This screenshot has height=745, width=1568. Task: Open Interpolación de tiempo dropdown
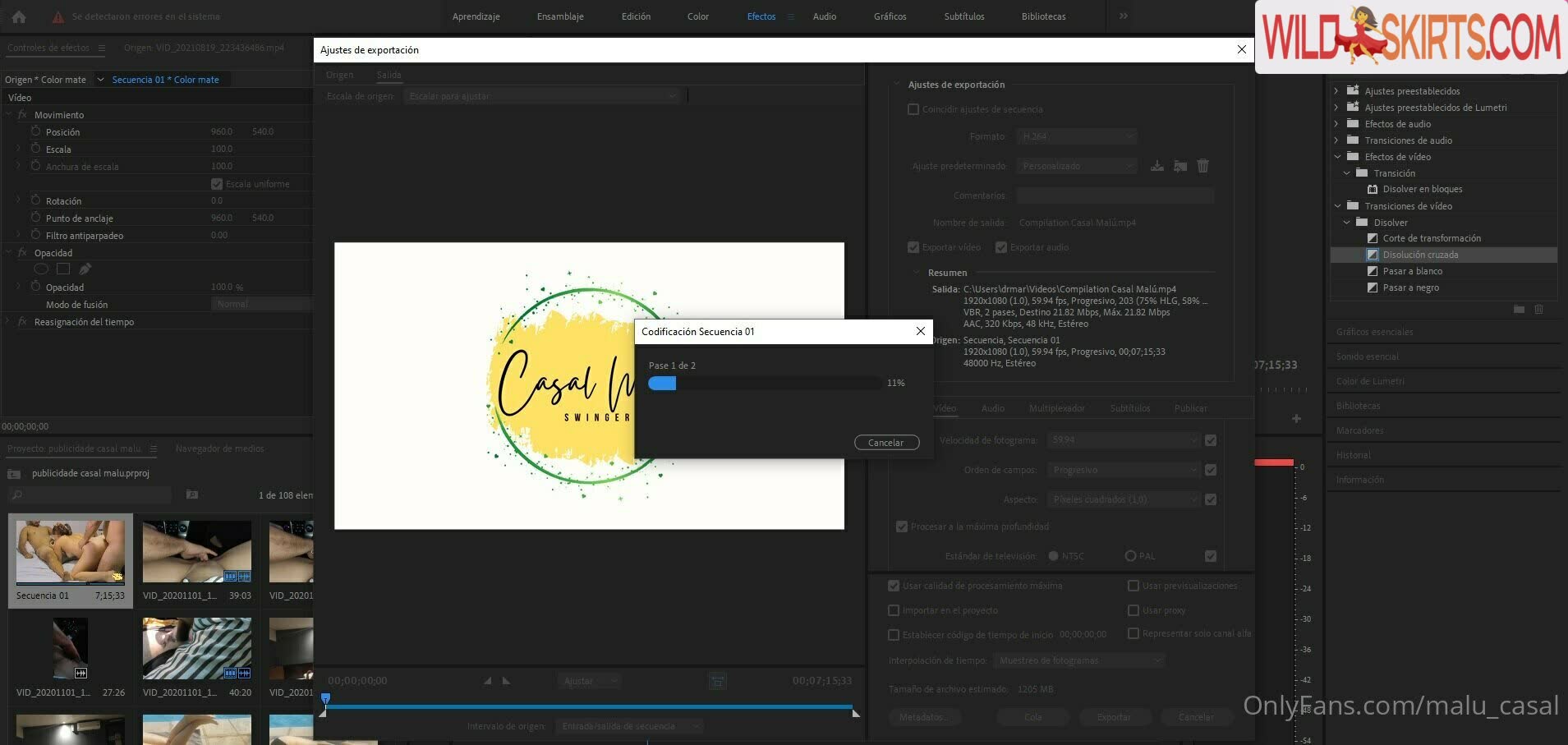click(1079, 660)
